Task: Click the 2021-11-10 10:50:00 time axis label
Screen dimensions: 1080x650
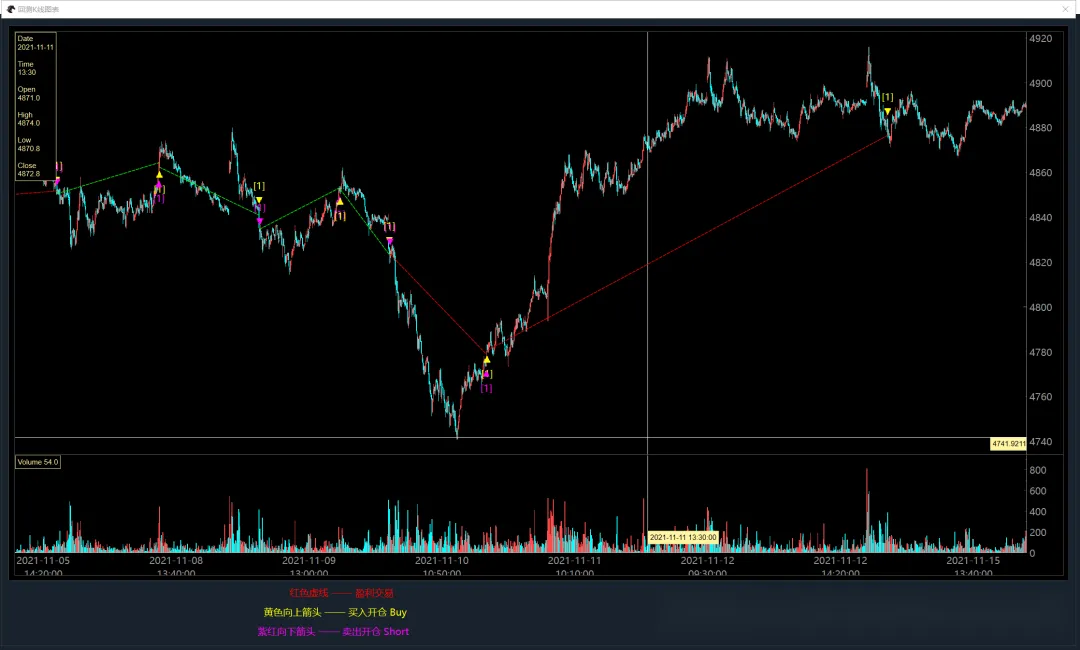Action: [442, 567]
